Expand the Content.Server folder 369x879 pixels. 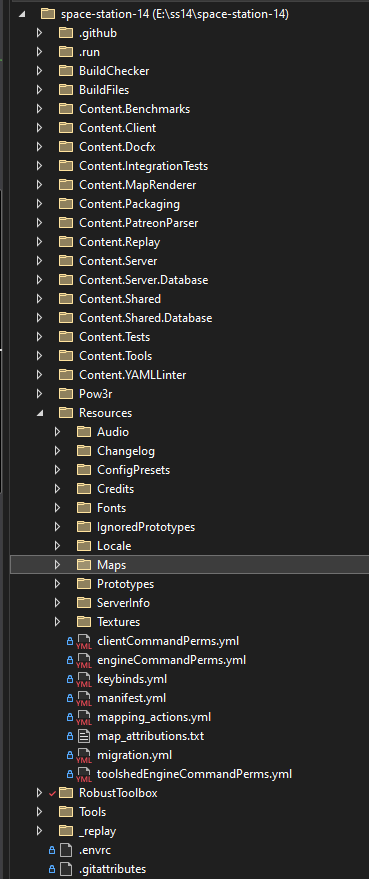39,261
